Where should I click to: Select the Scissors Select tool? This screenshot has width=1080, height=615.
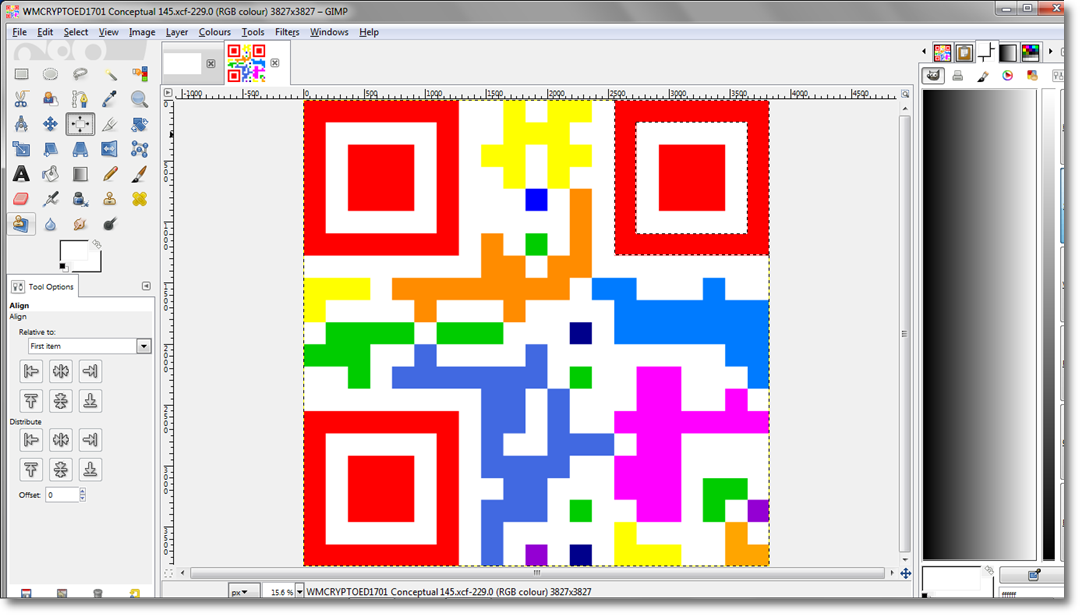pos(21,99)
